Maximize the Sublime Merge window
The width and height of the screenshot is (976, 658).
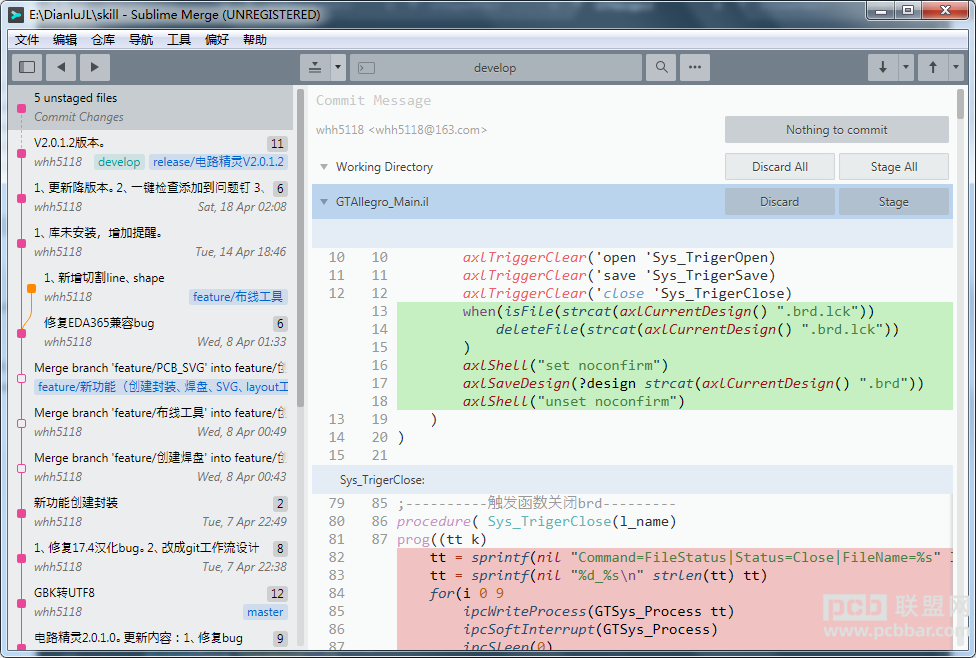(x=908, y=11)
